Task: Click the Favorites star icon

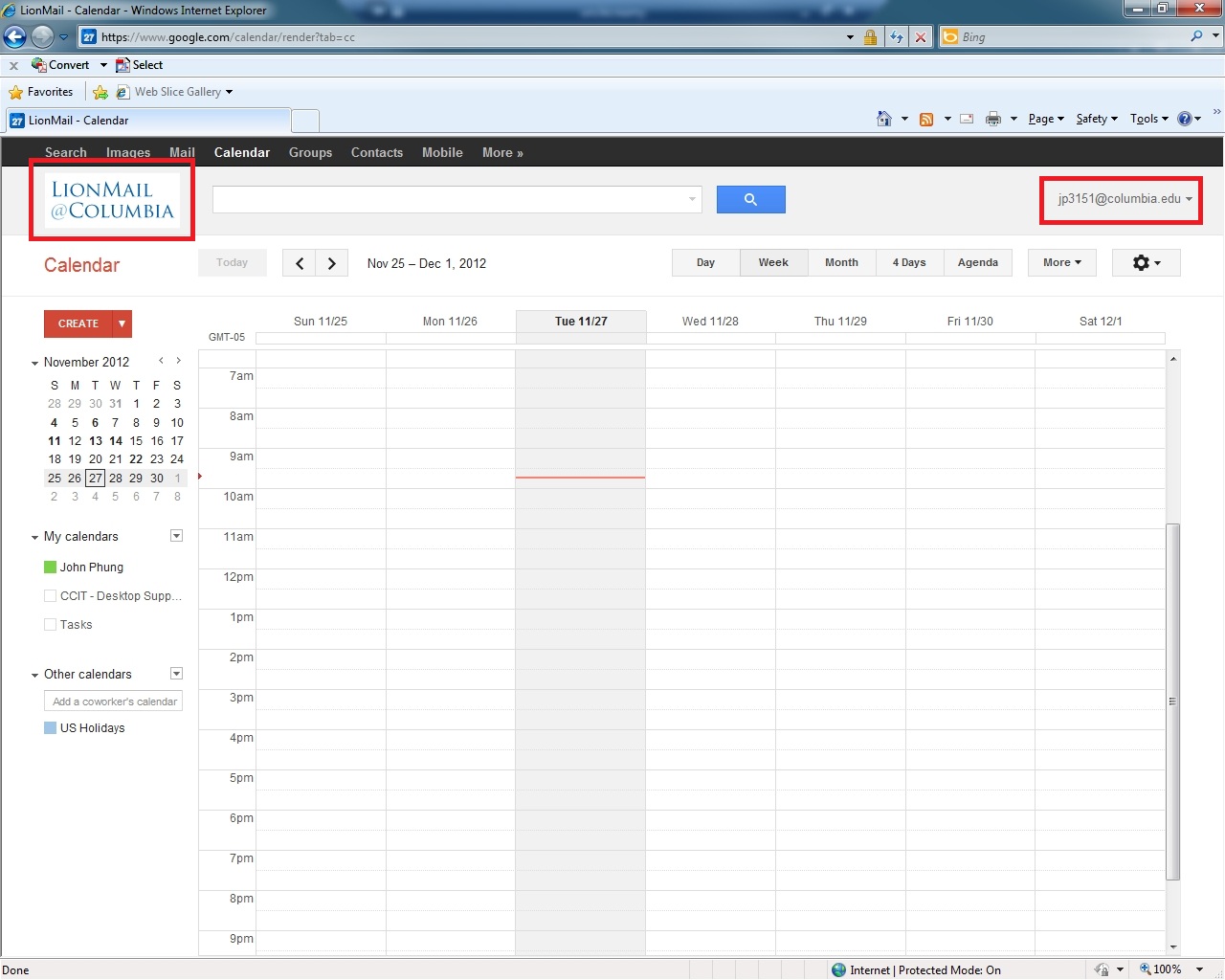Action: coord(15,92)
